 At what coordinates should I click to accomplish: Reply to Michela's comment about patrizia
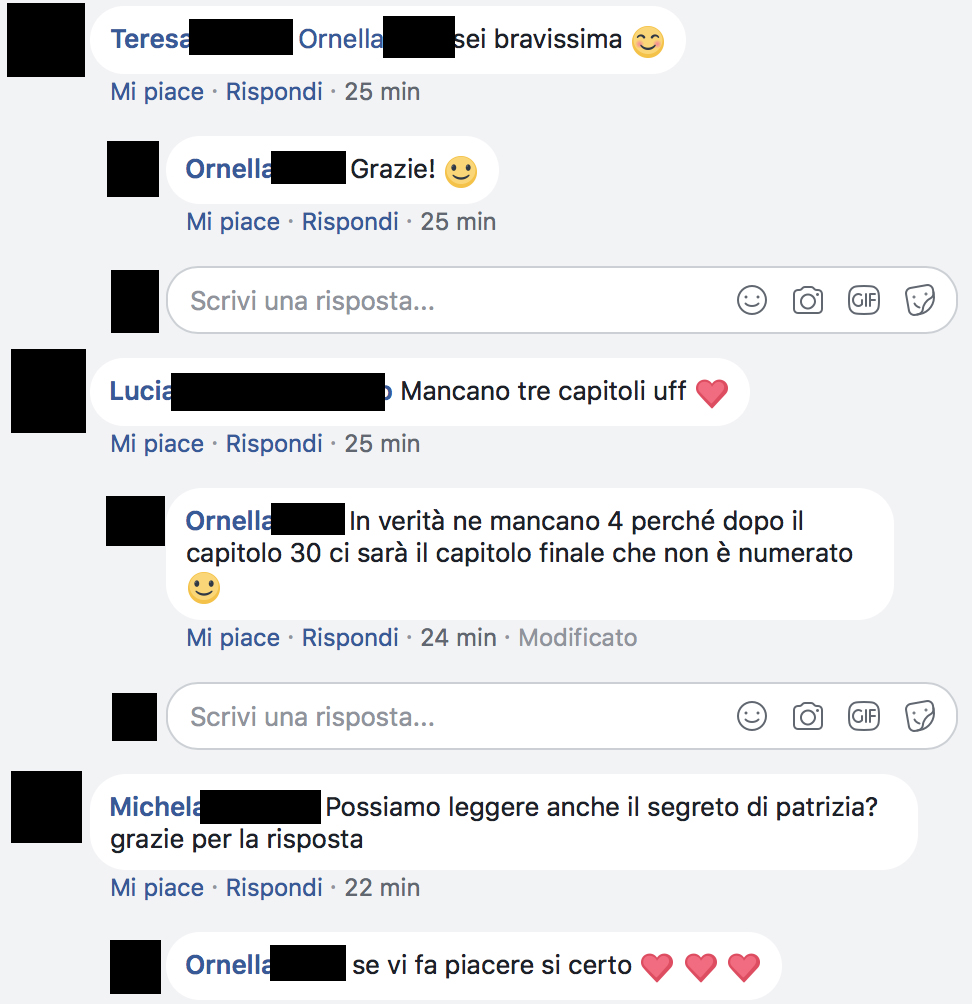274,887
